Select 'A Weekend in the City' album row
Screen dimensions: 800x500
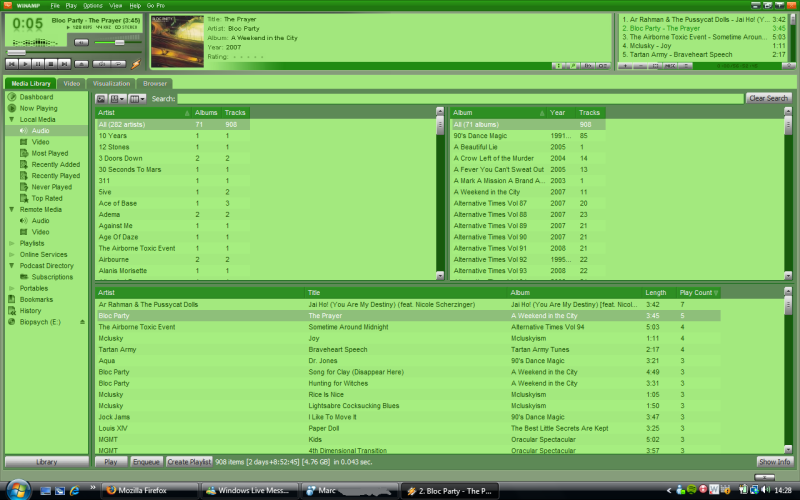coord(528,192)
